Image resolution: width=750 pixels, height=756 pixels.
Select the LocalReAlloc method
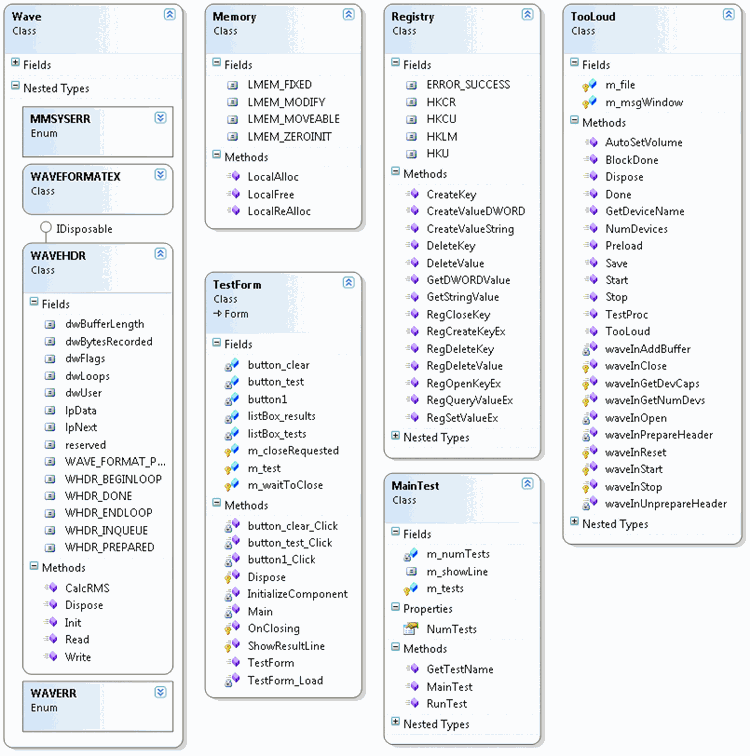coord(279,211)
